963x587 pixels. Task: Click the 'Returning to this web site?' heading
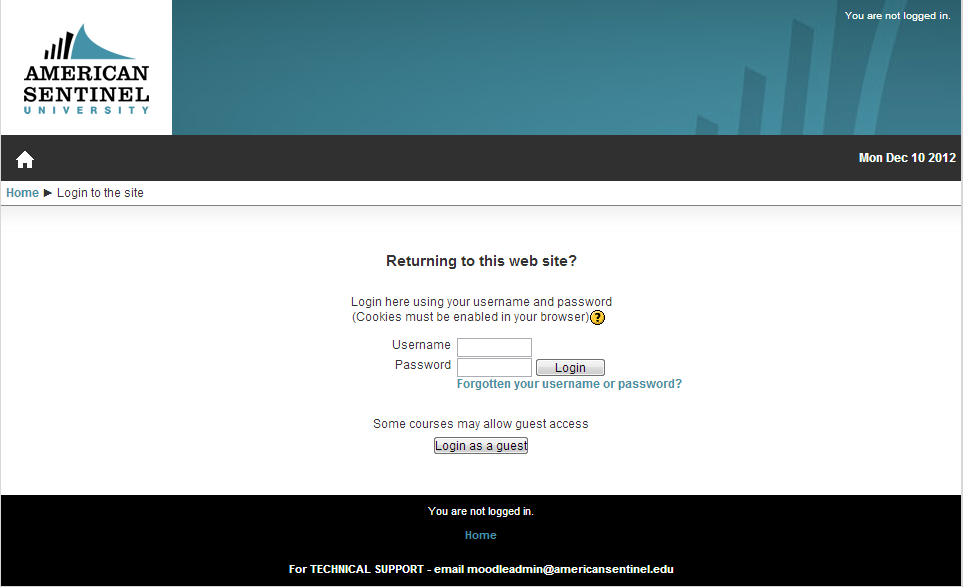point(481,261)
